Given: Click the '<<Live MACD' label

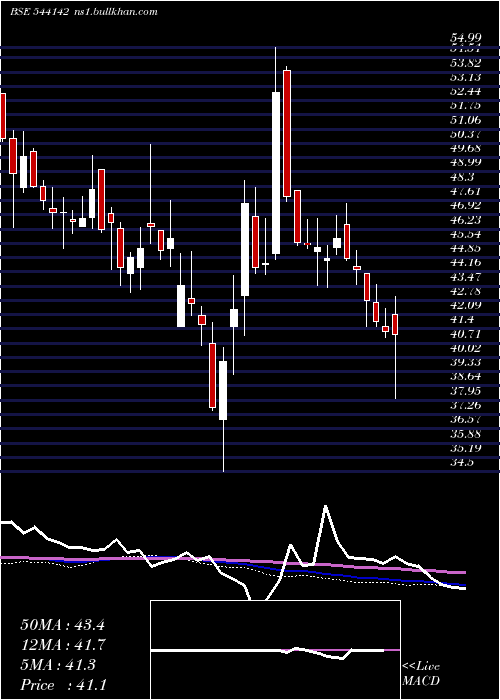Looking at the screenshot, I should 421,674.
